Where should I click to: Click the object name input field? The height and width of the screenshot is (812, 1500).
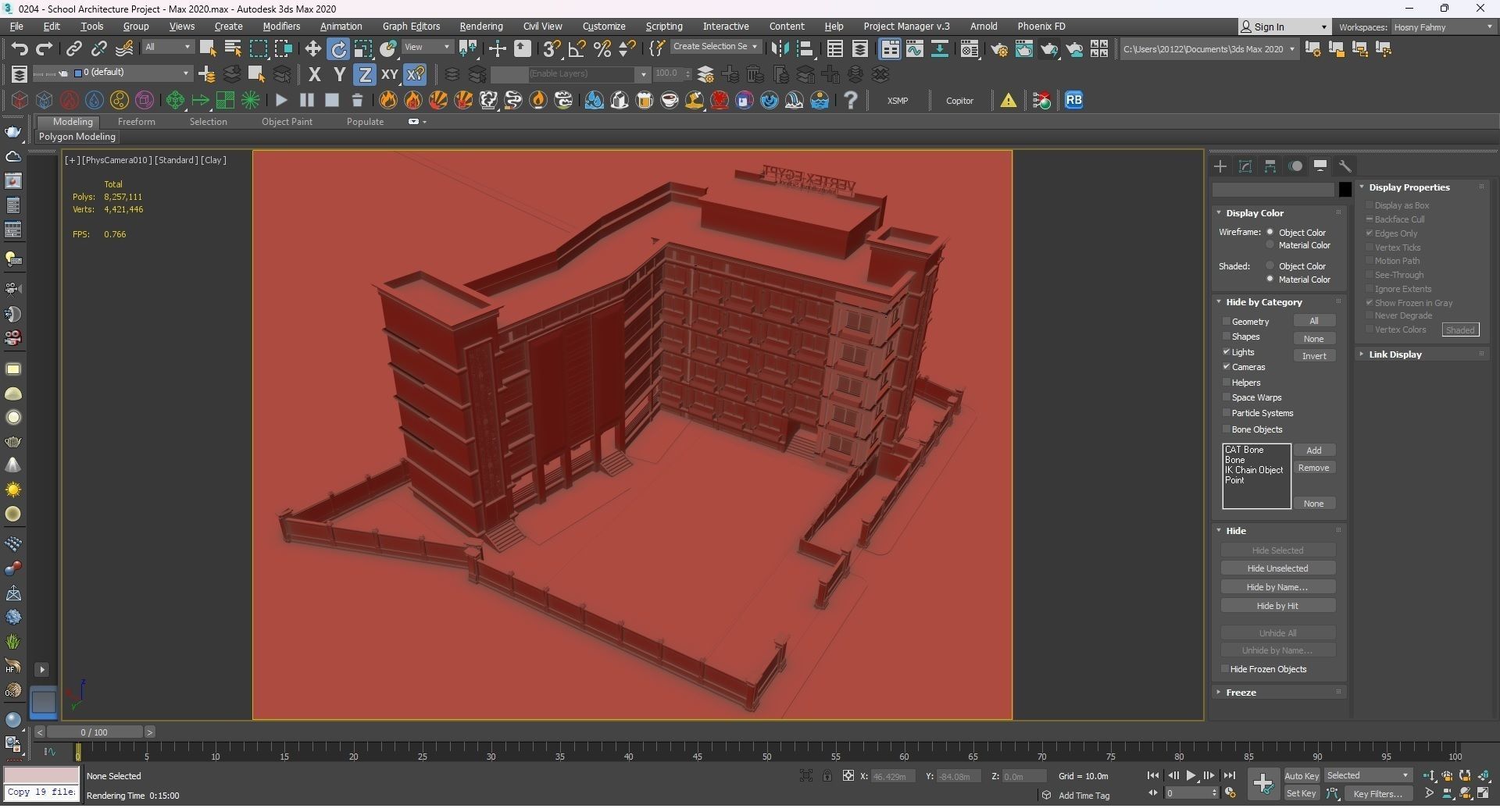point(1273,190)
